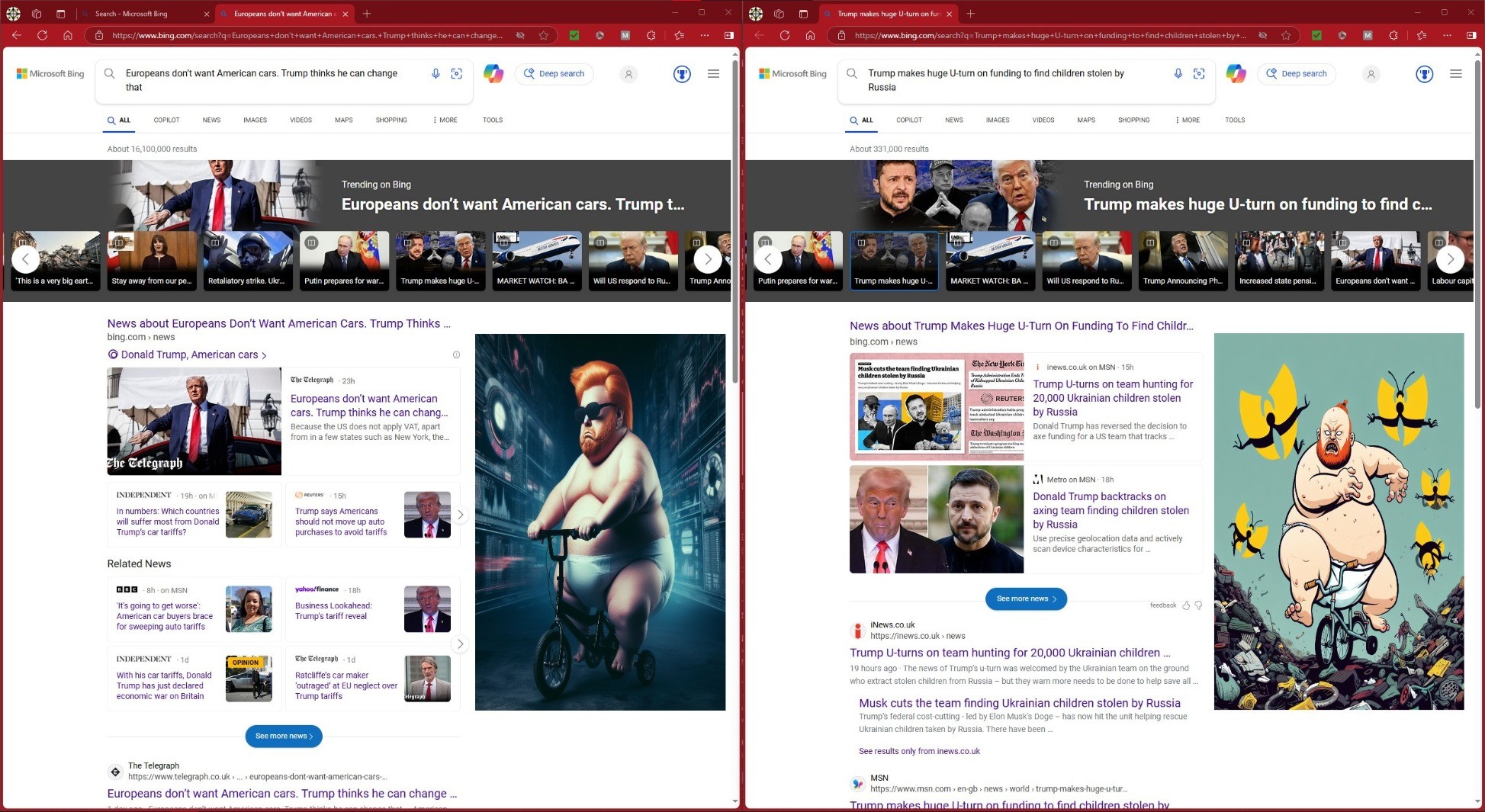The height and width of the screenshot is (812, 1485).
Task: Open visual search camera icon in left window
Action: point(456,74)
